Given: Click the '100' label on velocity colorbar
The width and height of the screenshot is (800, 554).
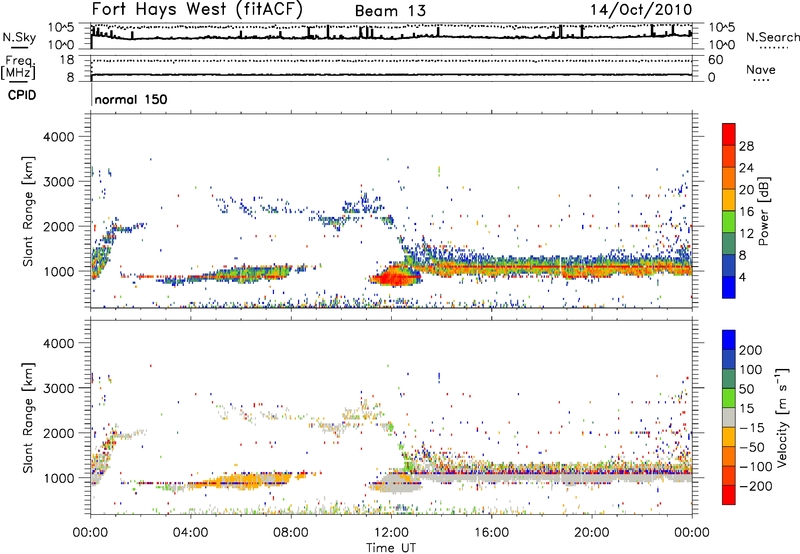Looking at the screenshot, I should pos(751,370).
